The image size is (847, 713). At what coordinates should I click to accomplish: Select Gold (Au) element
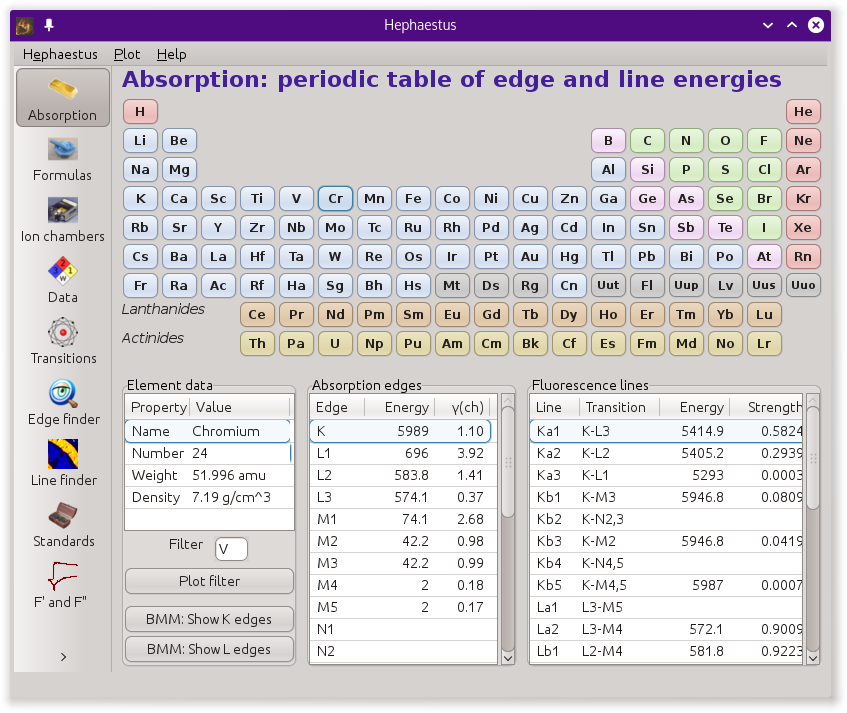530,257
